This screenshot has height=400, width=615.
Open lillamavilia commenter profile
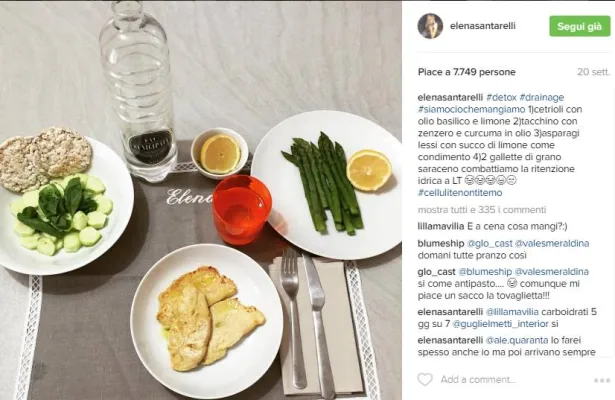440,227
